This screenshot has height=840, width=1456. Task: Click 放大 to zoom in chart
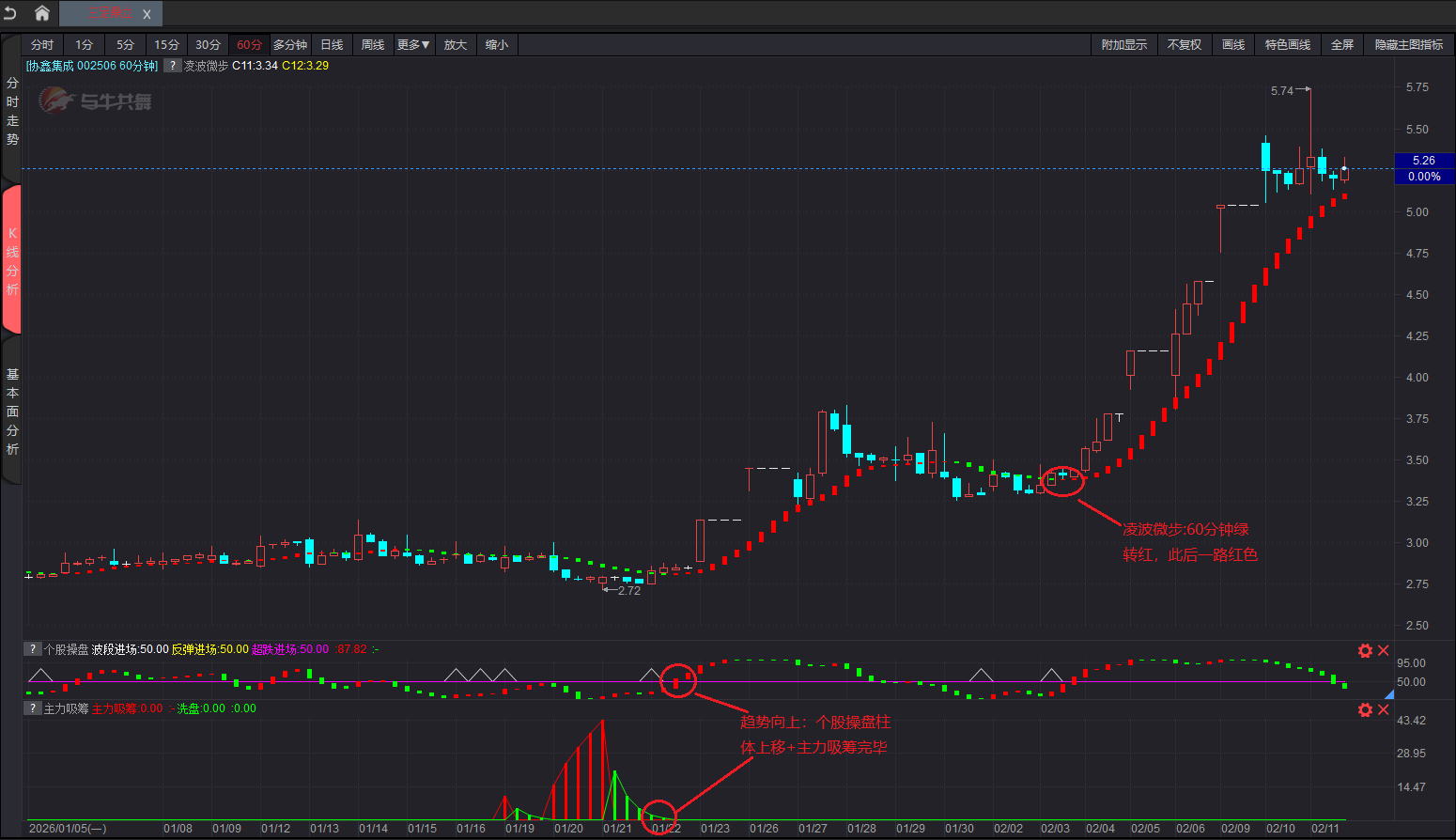[456, 45]
